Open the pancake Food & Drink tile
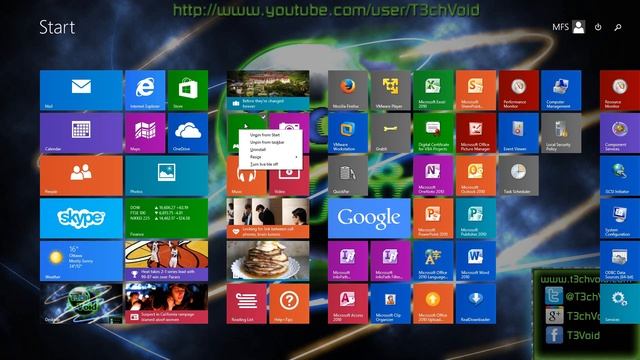The width and height of the screenshot is (640, 360). tap(268, 261)
